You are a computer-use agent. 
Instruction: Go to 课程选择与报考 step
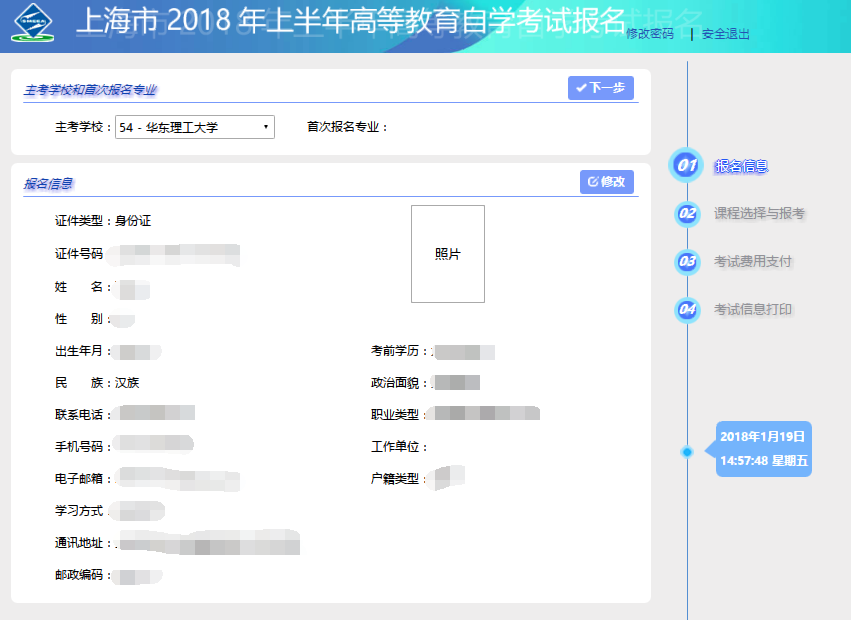point(759,213)
